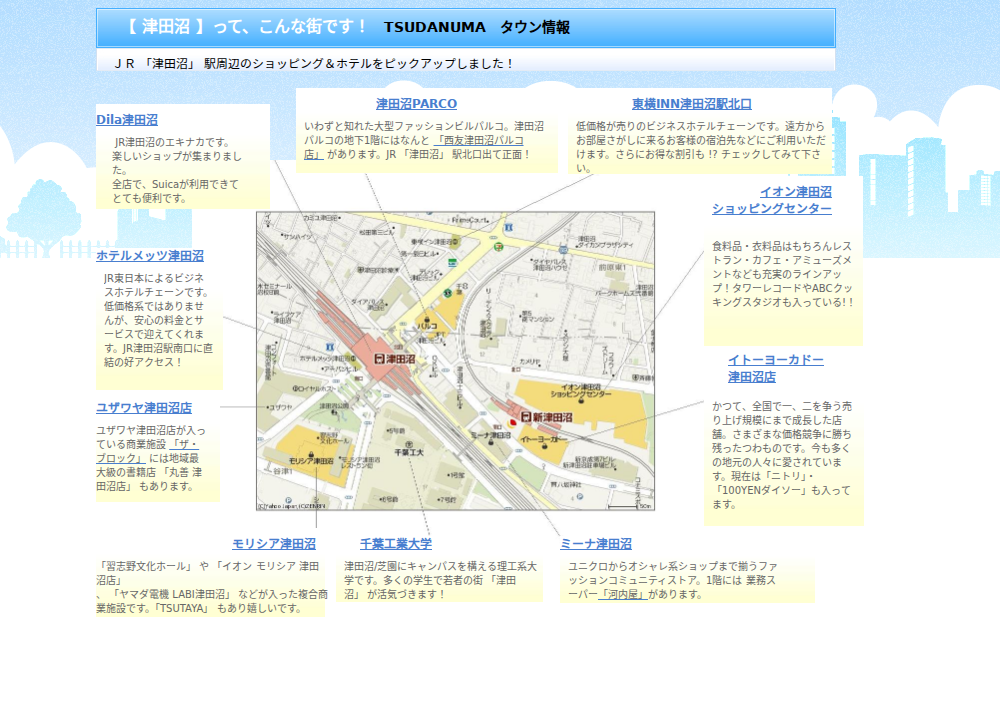Click the blue icon near ホテルメッツ on map

(x=330, y=347)
